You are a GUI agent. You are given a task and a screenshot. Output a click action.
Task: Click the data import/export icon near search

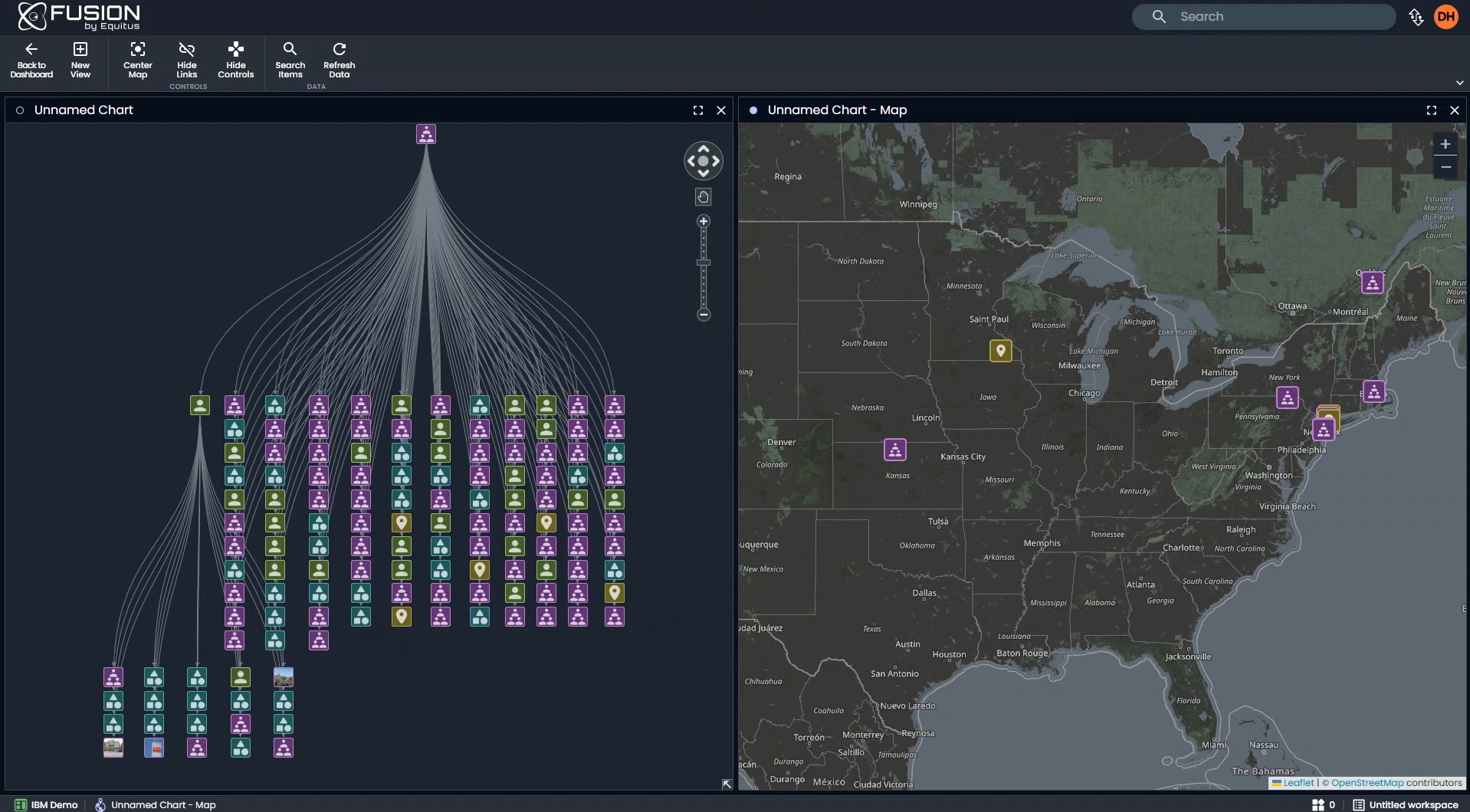pyautogui.click(x=1416, y=16)
